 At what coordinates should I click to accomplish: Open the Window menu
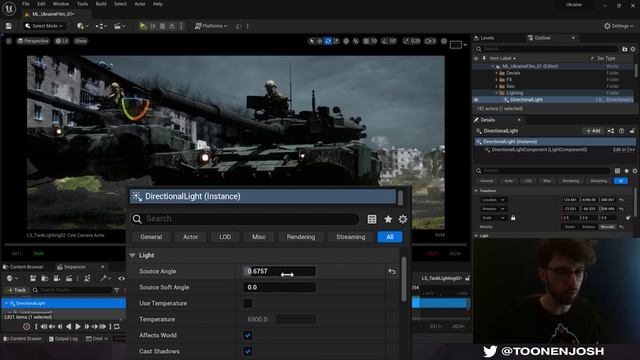click(x=61, y=4)
